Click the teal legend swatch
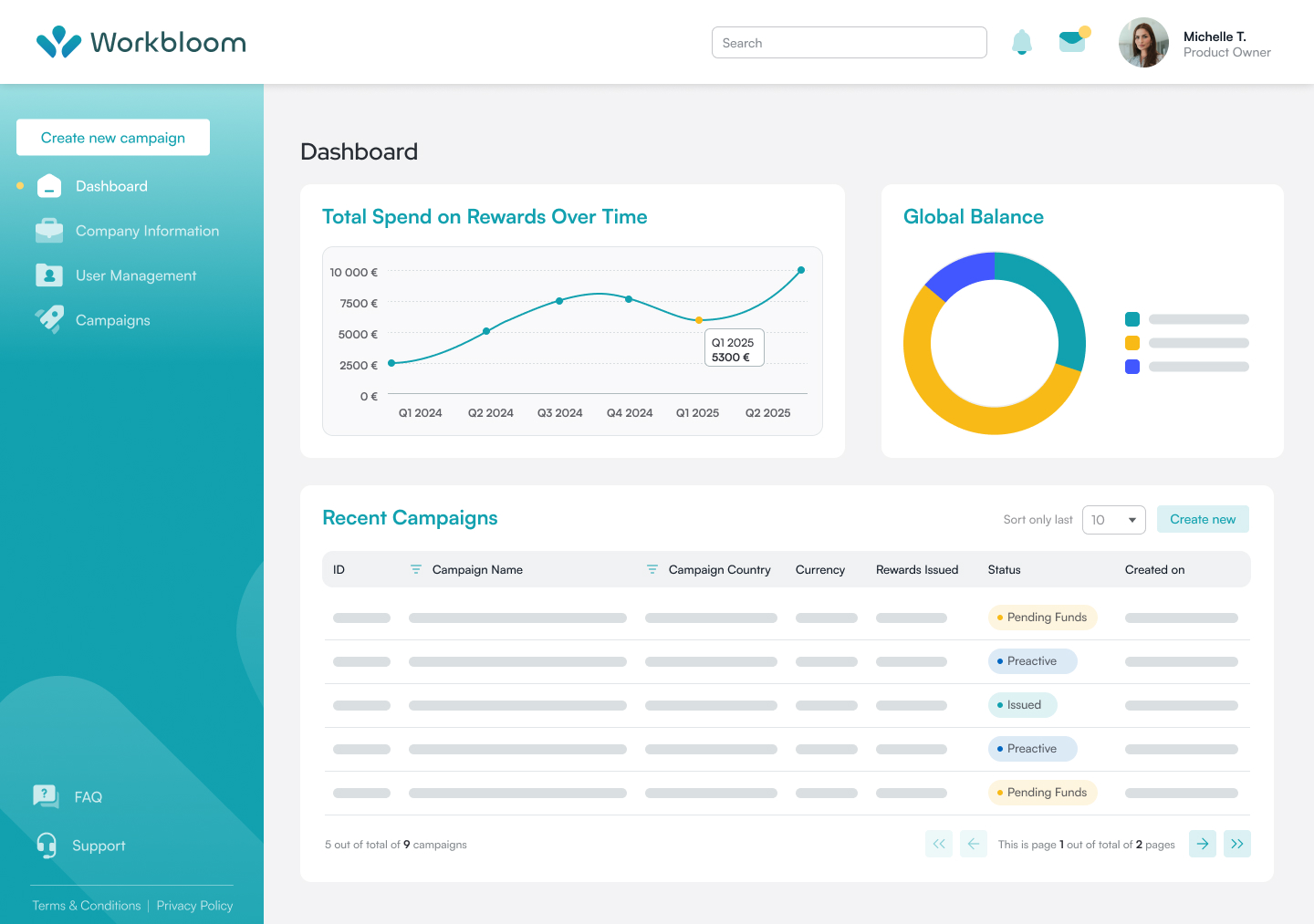 pos(1132,319)
